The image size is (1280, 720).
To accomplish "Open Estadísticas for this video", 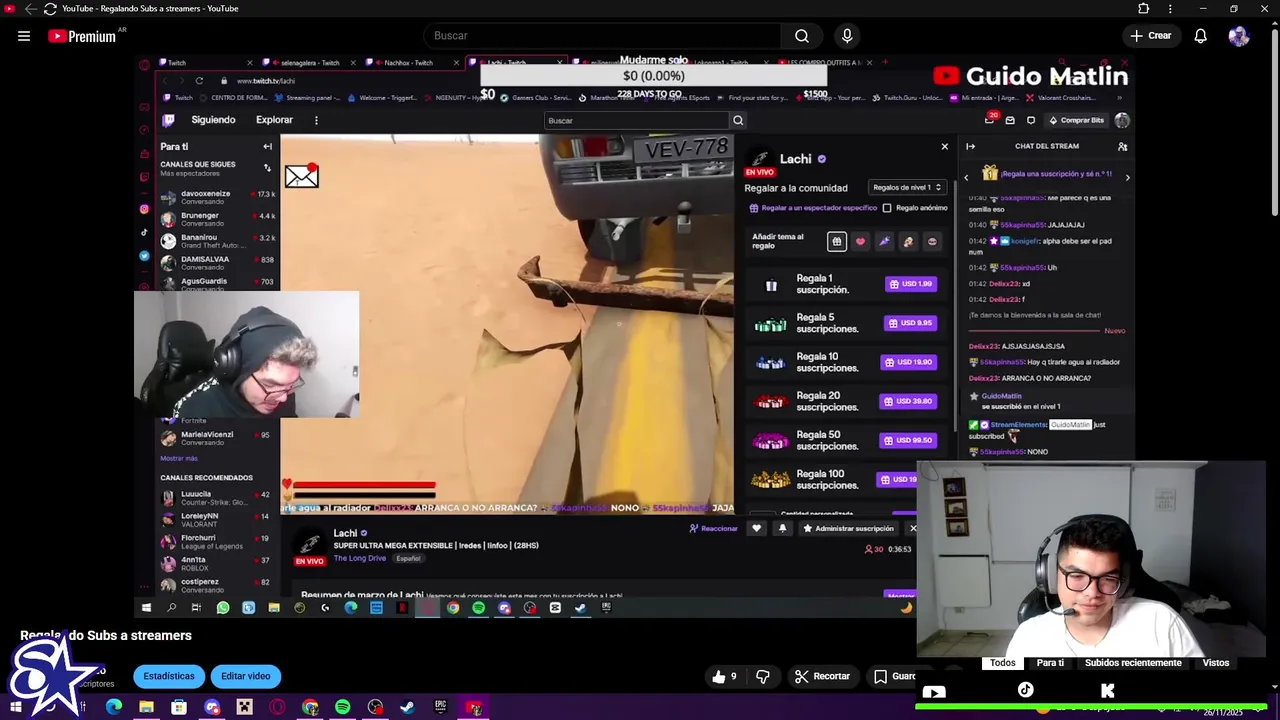I will point(169,676).
